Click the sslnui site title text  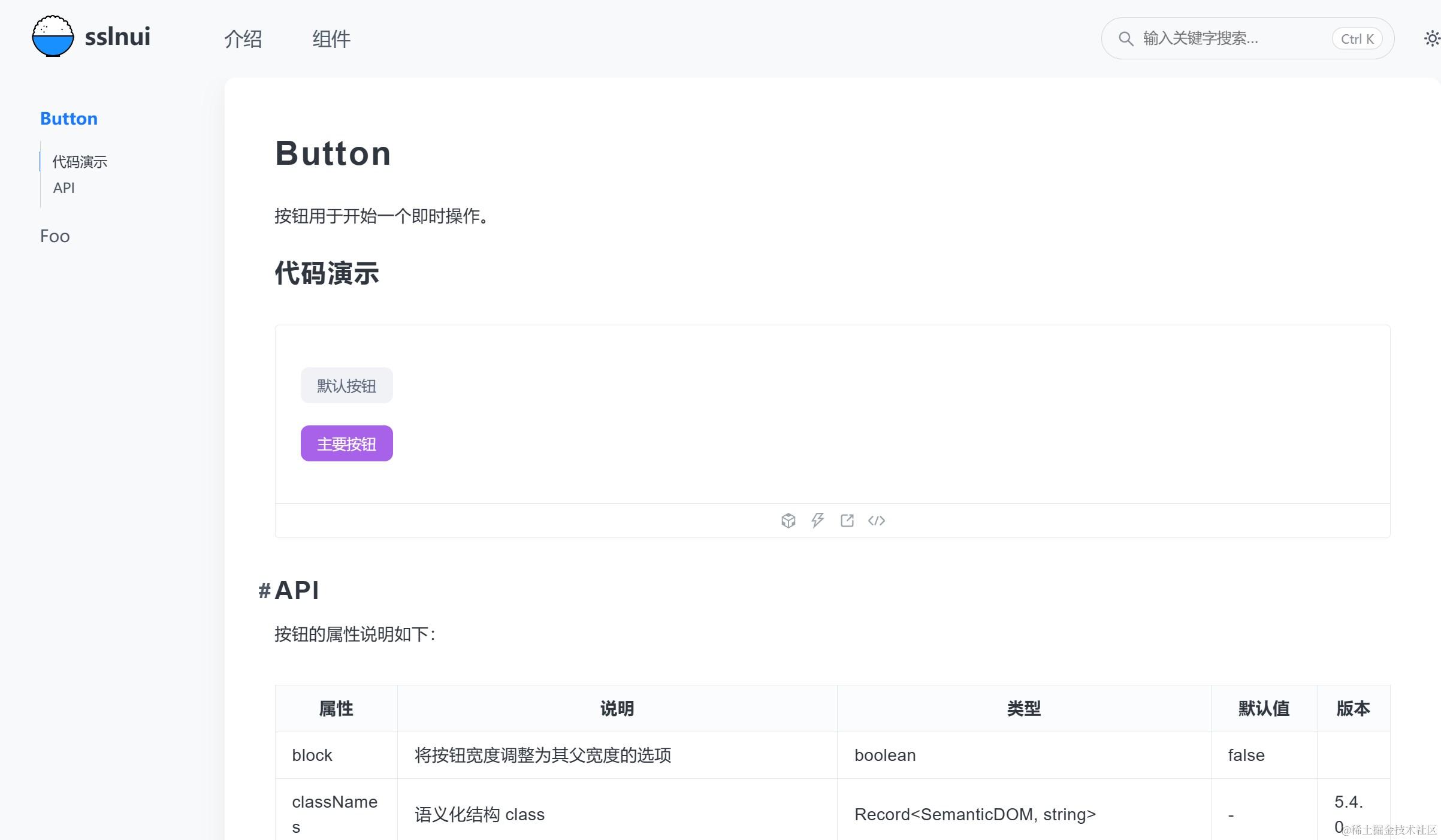point(117,37)
